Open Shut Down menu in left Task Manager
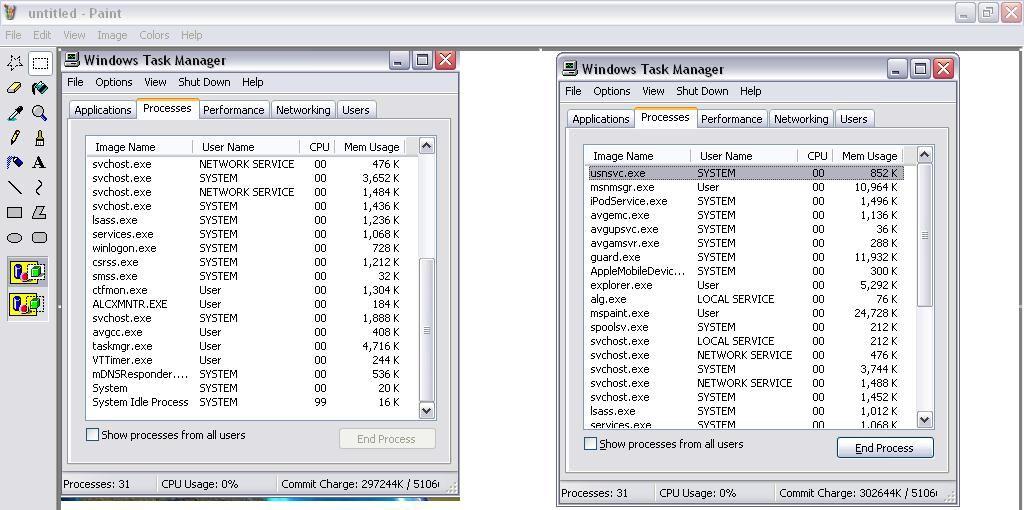 pos(204,82)
